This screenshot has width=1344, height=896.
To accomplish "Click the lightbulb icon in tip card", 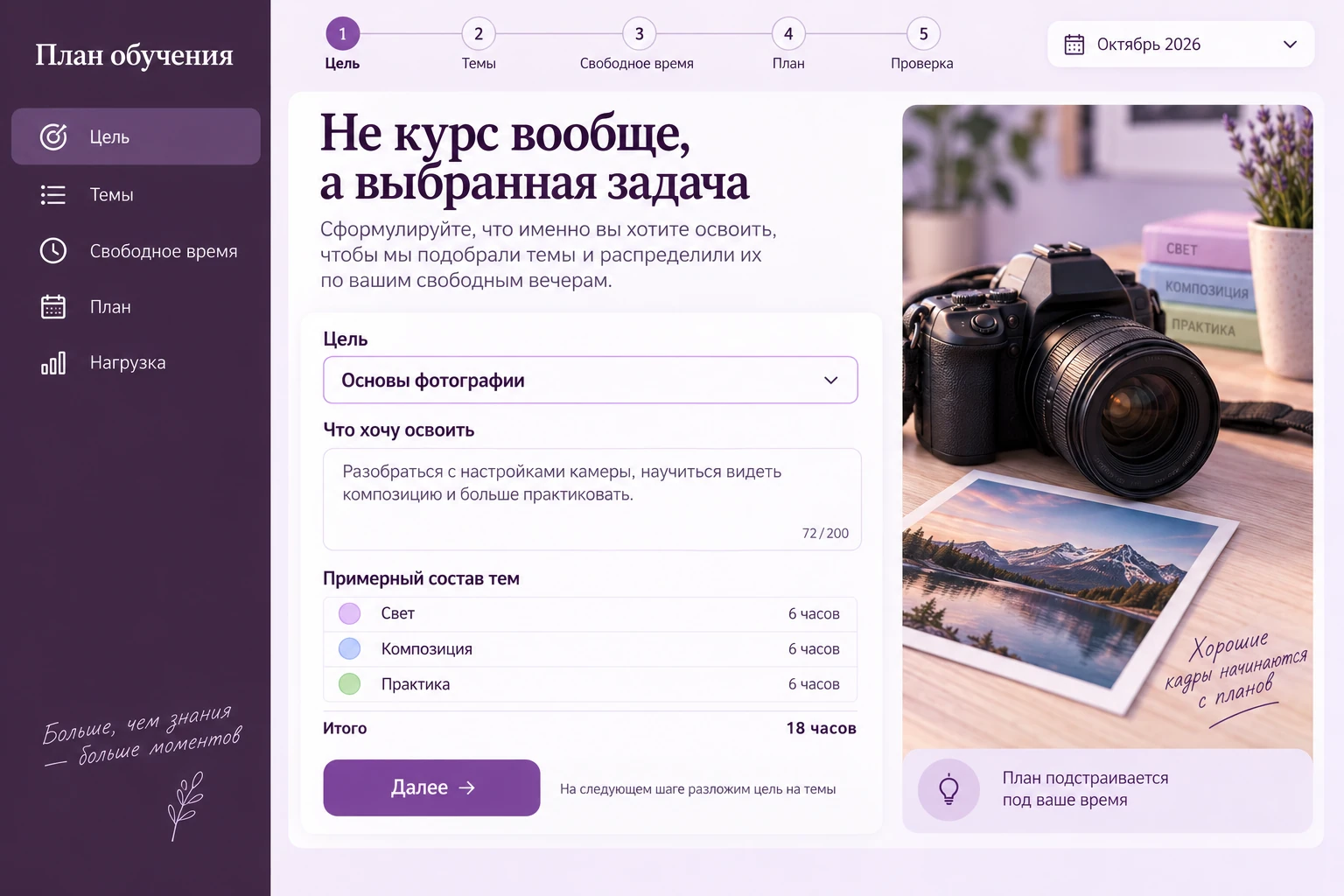I will 948,789.
